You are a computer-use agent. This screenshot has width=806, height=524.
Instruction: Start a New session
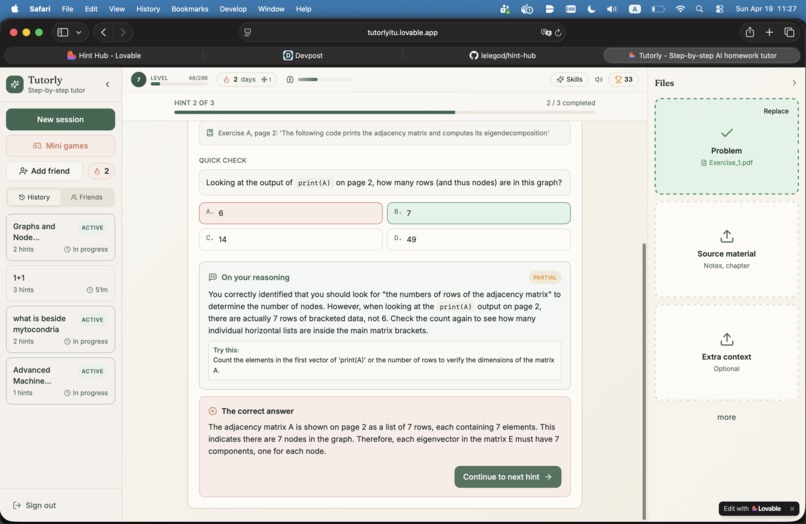[60, 119]
